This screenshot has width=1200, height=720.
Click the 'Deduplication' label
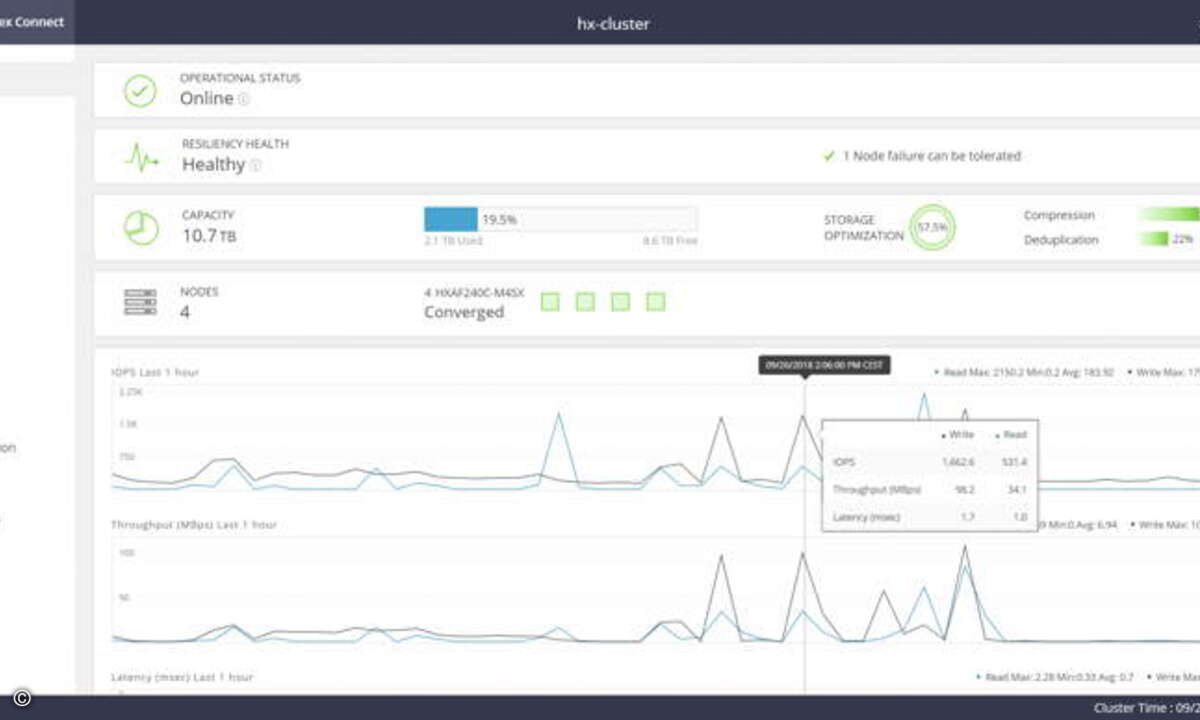tap(1061, 240)
